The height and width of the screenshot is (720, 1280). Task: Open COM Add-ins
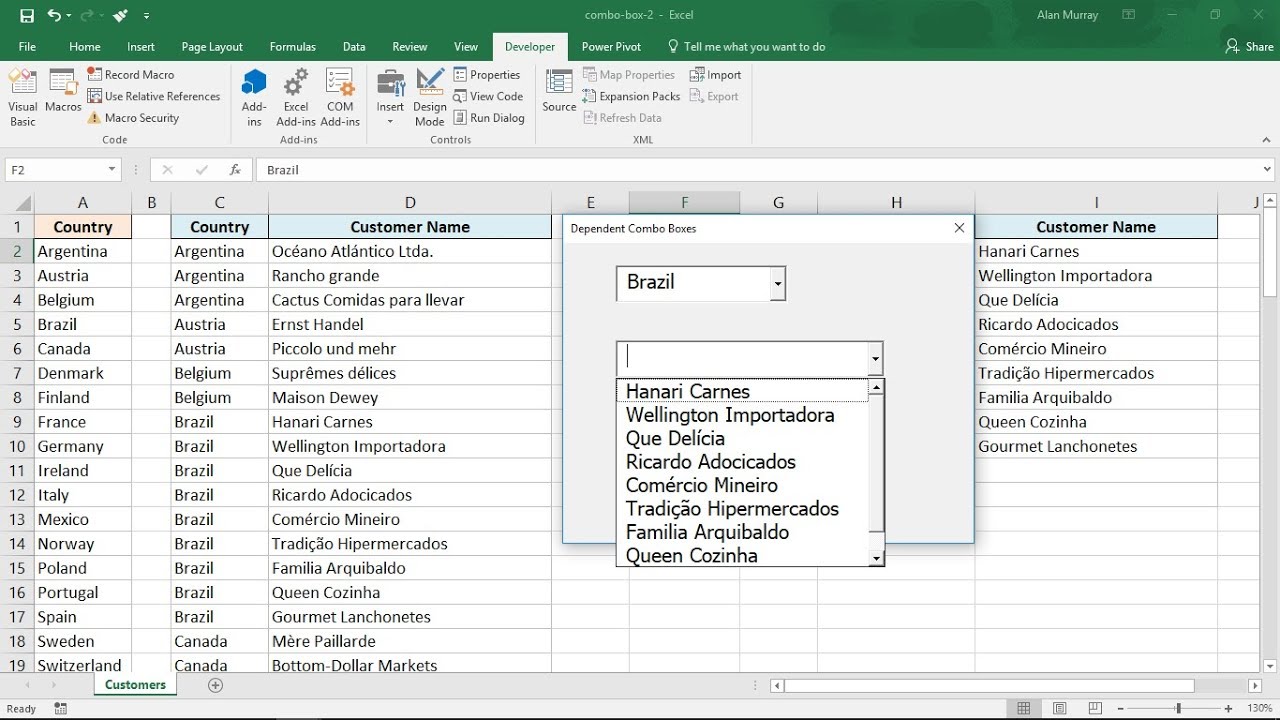click(340, 95)
